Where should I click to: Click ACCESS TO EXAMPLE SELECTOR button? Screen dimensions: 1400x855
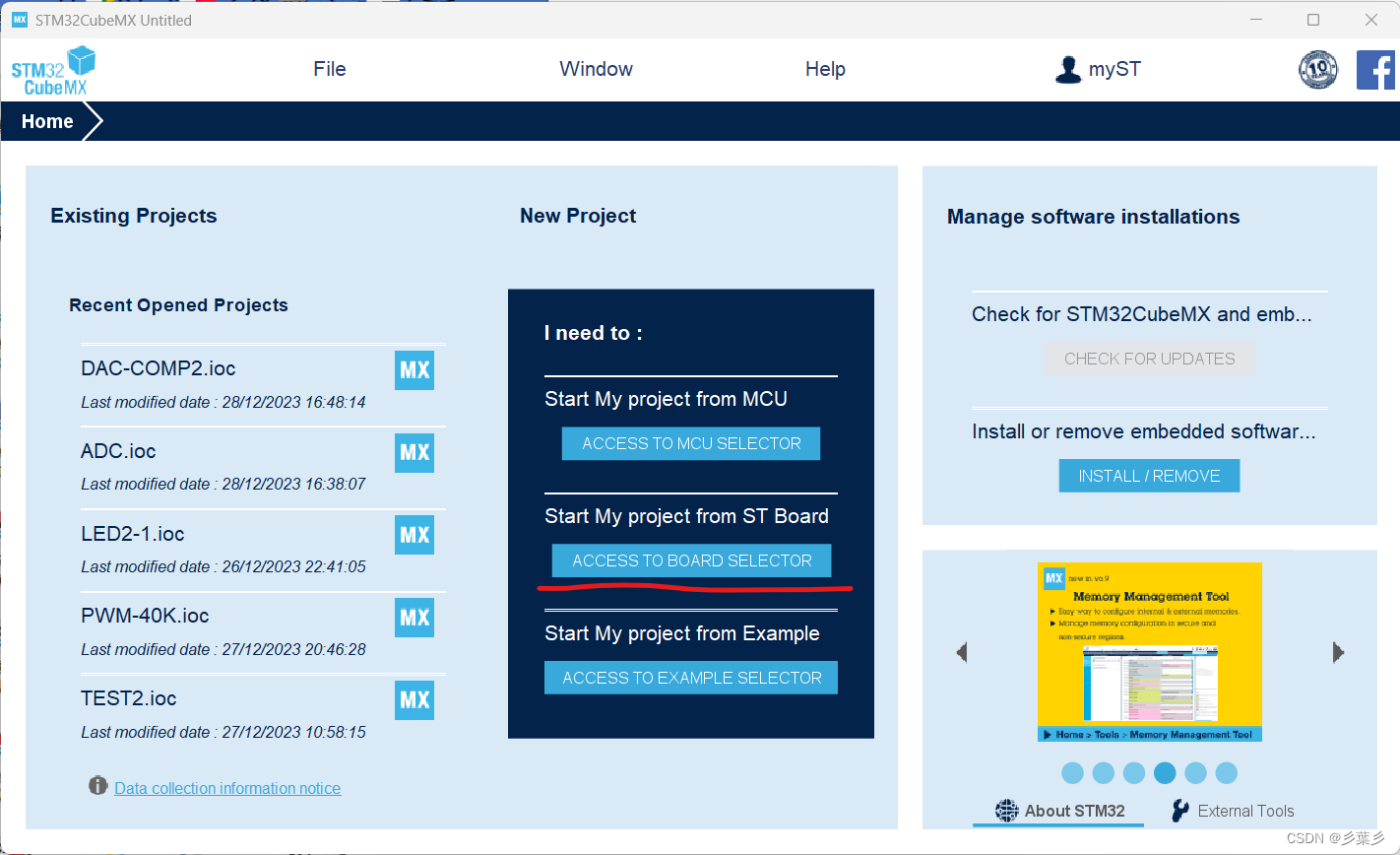691,678
